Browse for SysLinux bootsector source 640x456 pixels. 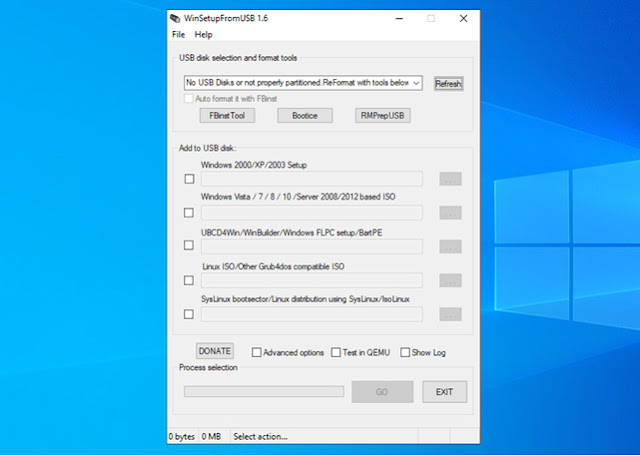[x=450, y=314]
